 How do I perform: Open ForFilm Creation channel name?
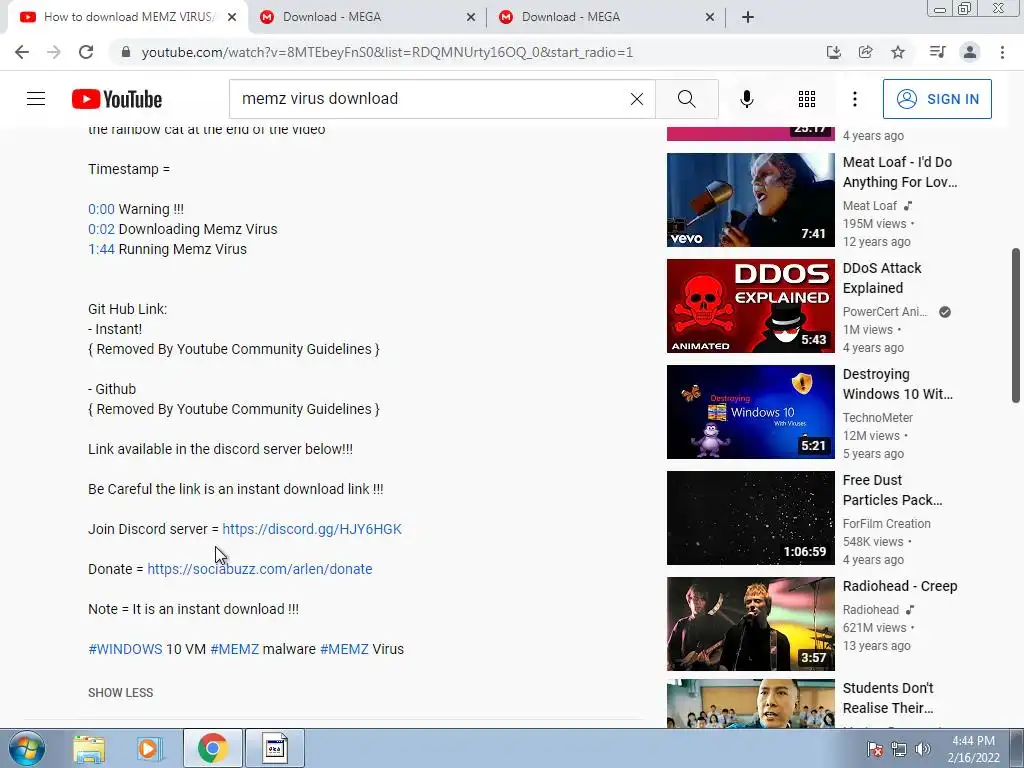tap(887, 524)
